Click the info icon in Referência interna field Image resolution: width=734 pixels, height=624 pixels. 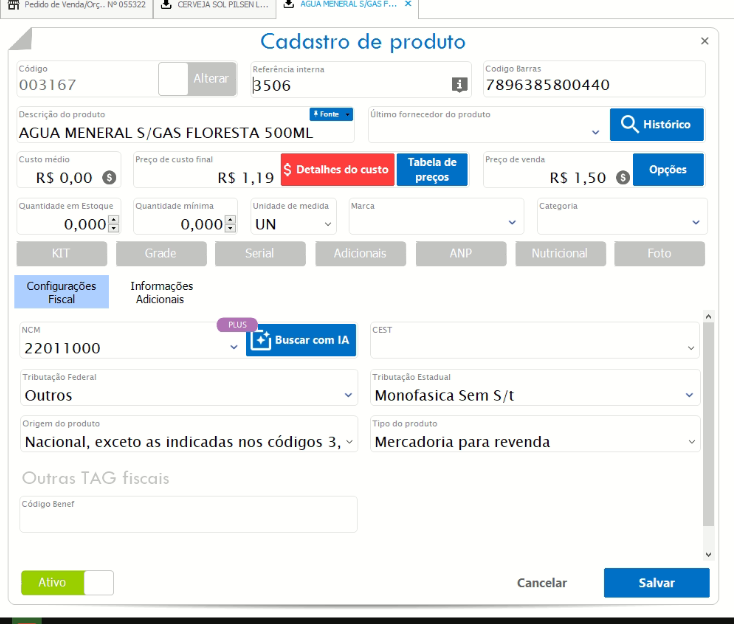pyautogui.click(x=459, y=85)
